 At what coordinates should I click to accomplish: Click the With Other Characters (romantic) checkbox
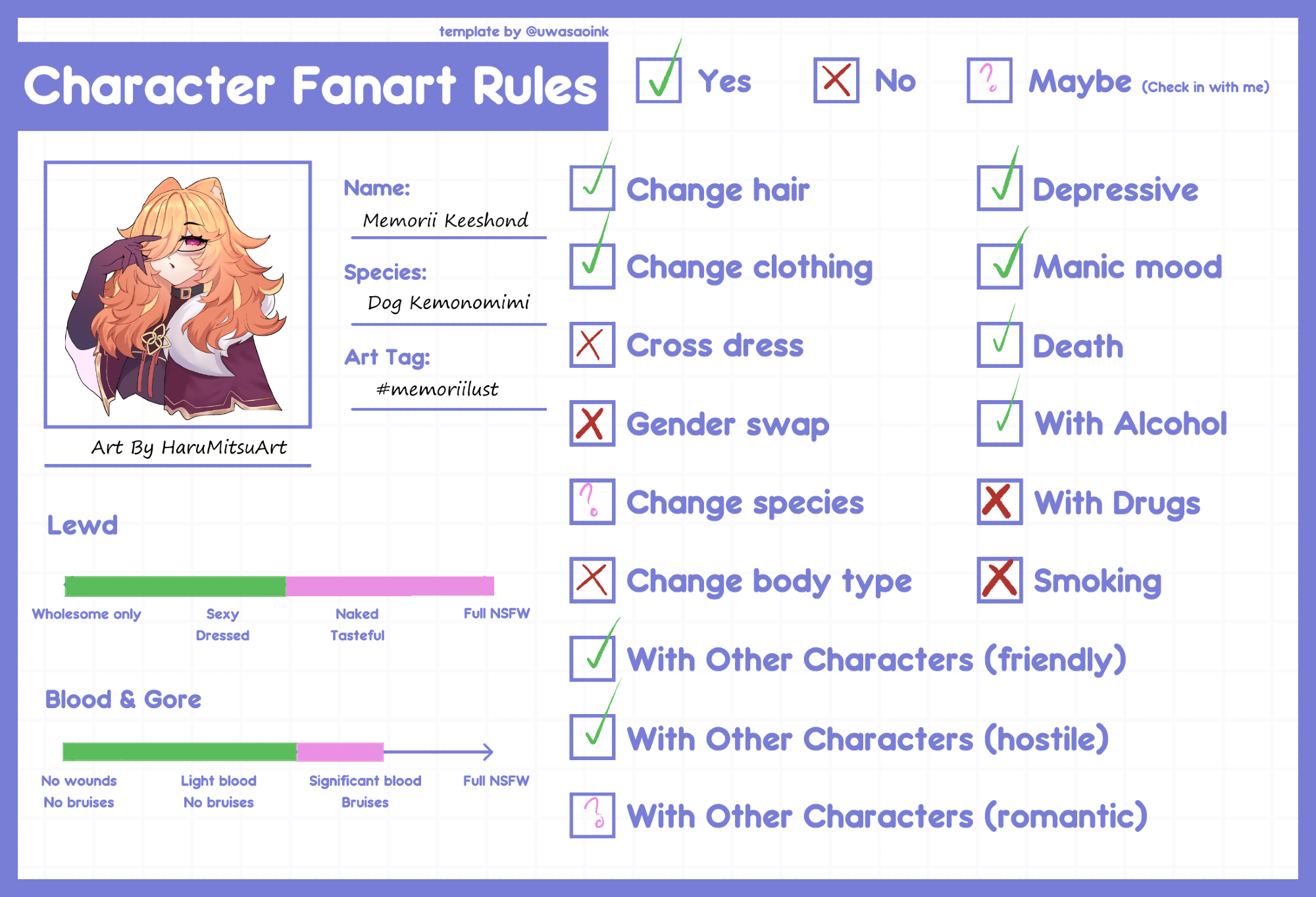592,815
